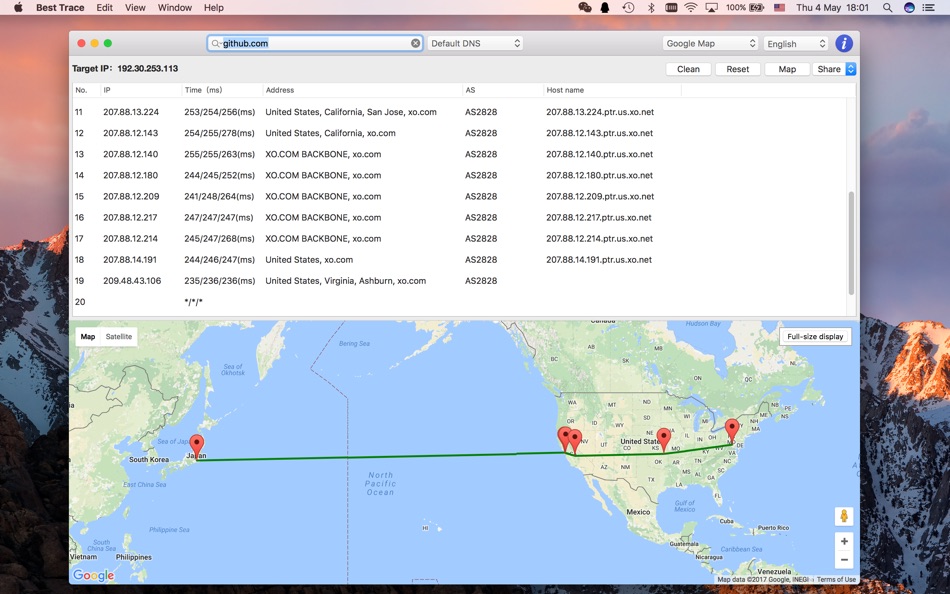
Task: Open the View menu
Action: click(x=135, y=7)
